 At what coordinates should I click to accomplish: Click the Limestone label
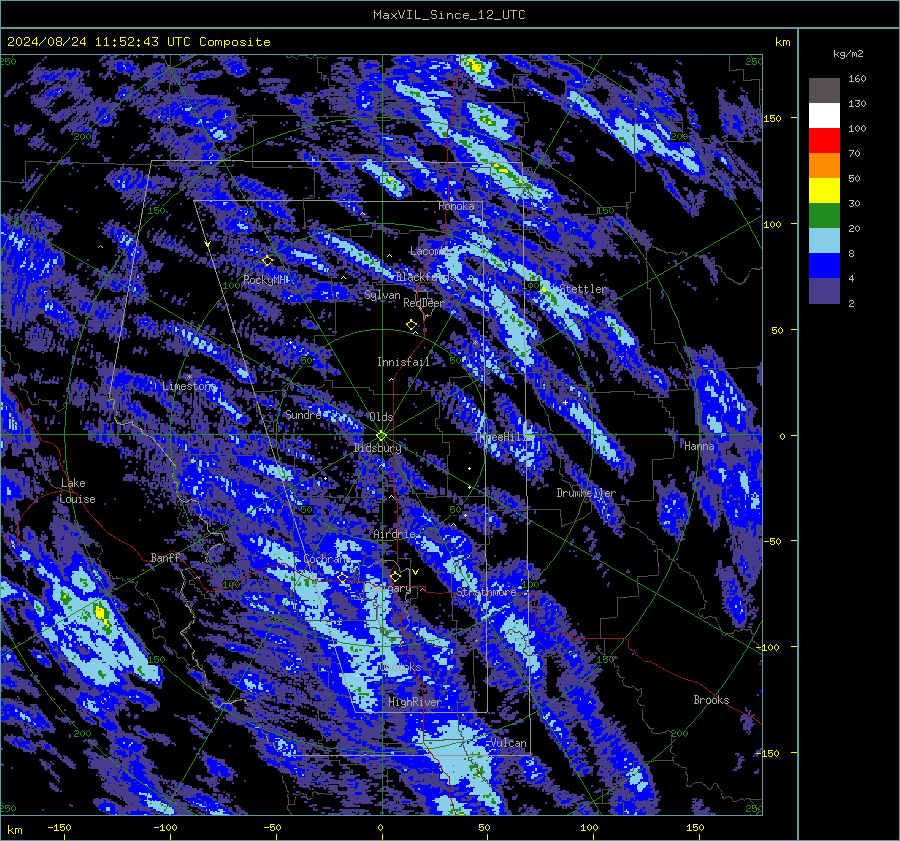tap(189, 386)
